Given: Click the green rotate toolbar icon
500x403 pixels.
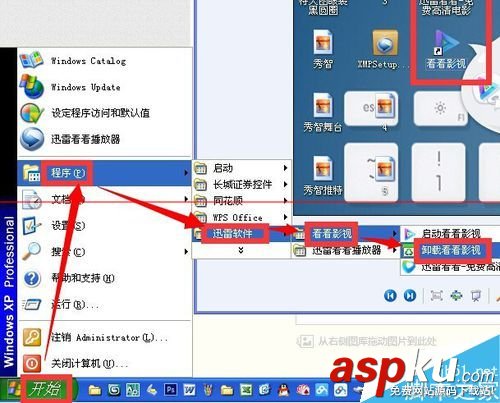Looking at the screenshot, I should [456, 295].
